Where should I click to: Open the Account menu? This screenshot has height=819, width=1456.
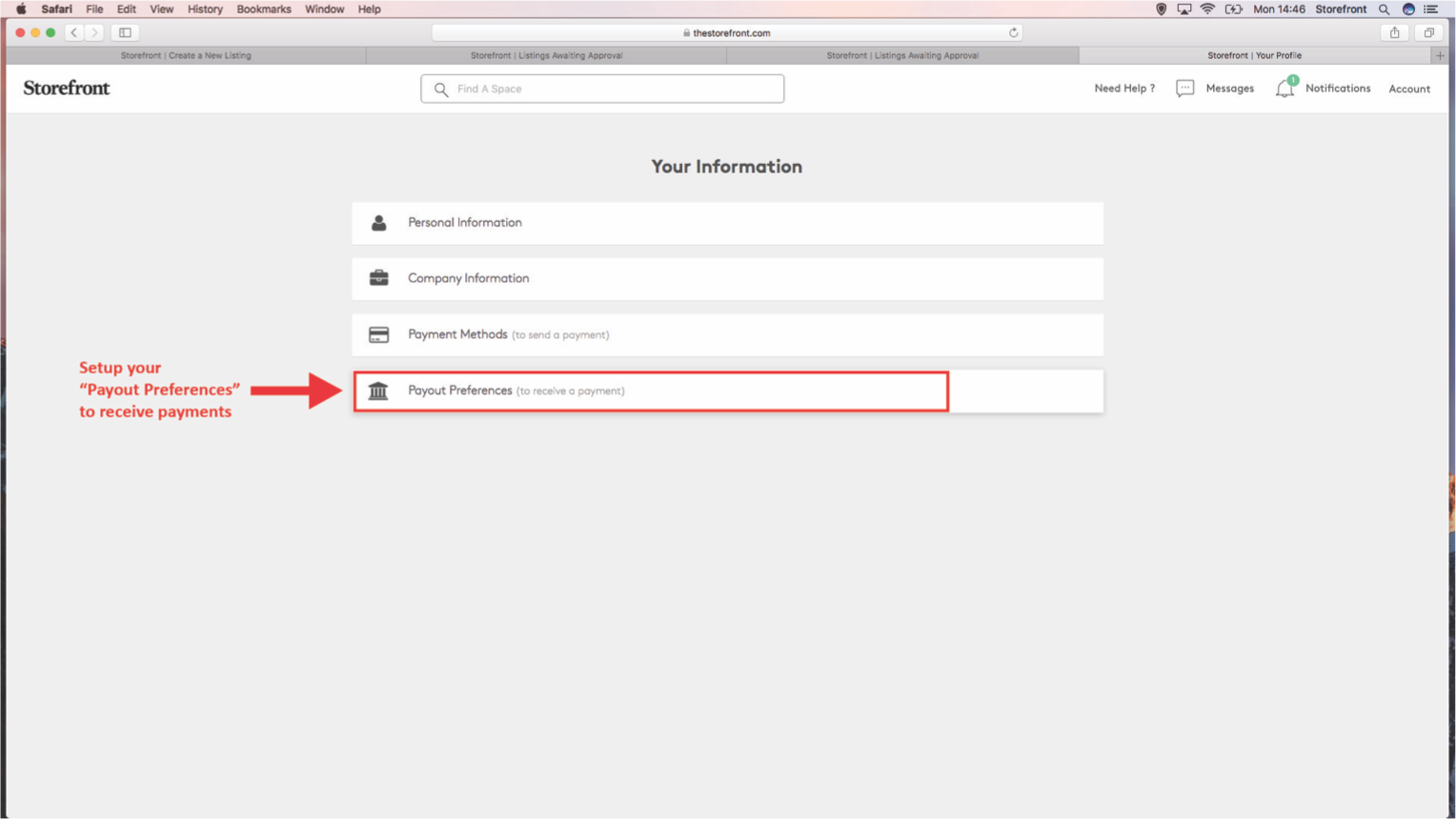tap(1408, 89)
